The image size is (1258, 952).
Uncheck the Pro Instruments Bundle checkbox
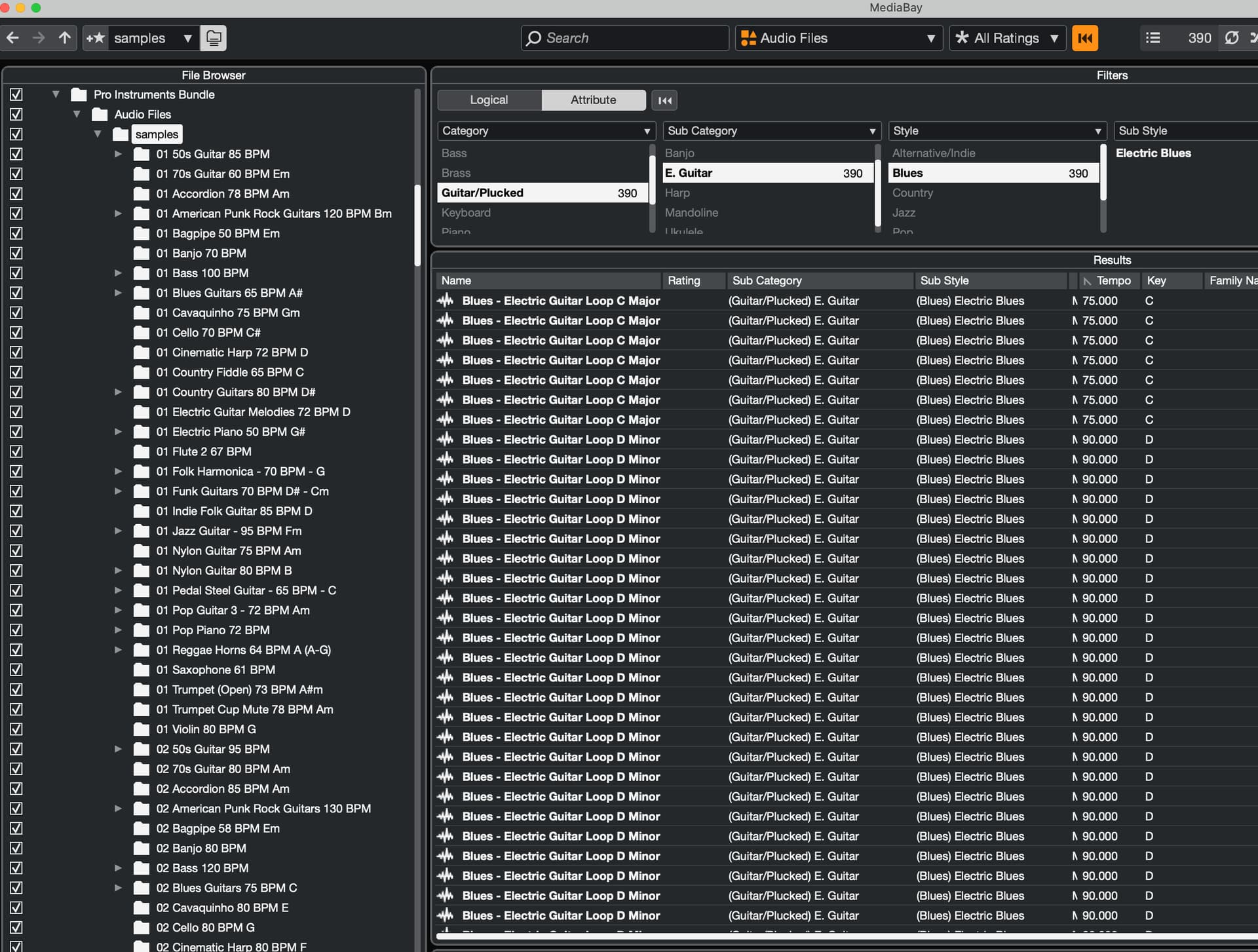(x=16, y=94)
